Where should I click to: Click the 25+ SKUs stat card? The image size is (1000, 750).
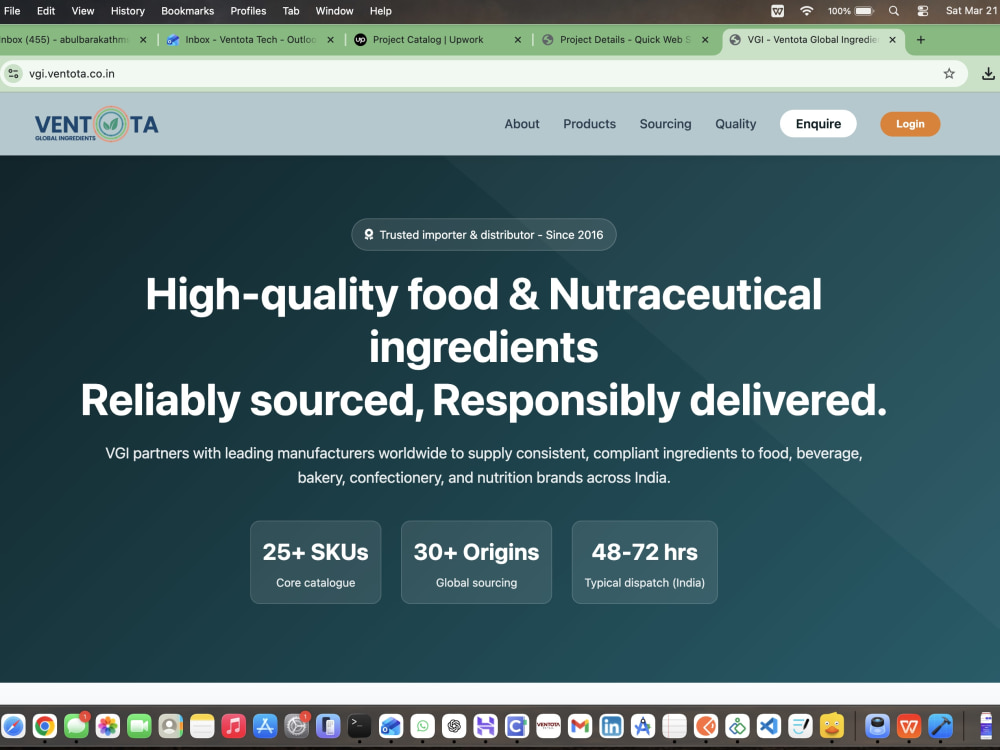(x=316, y=562)
